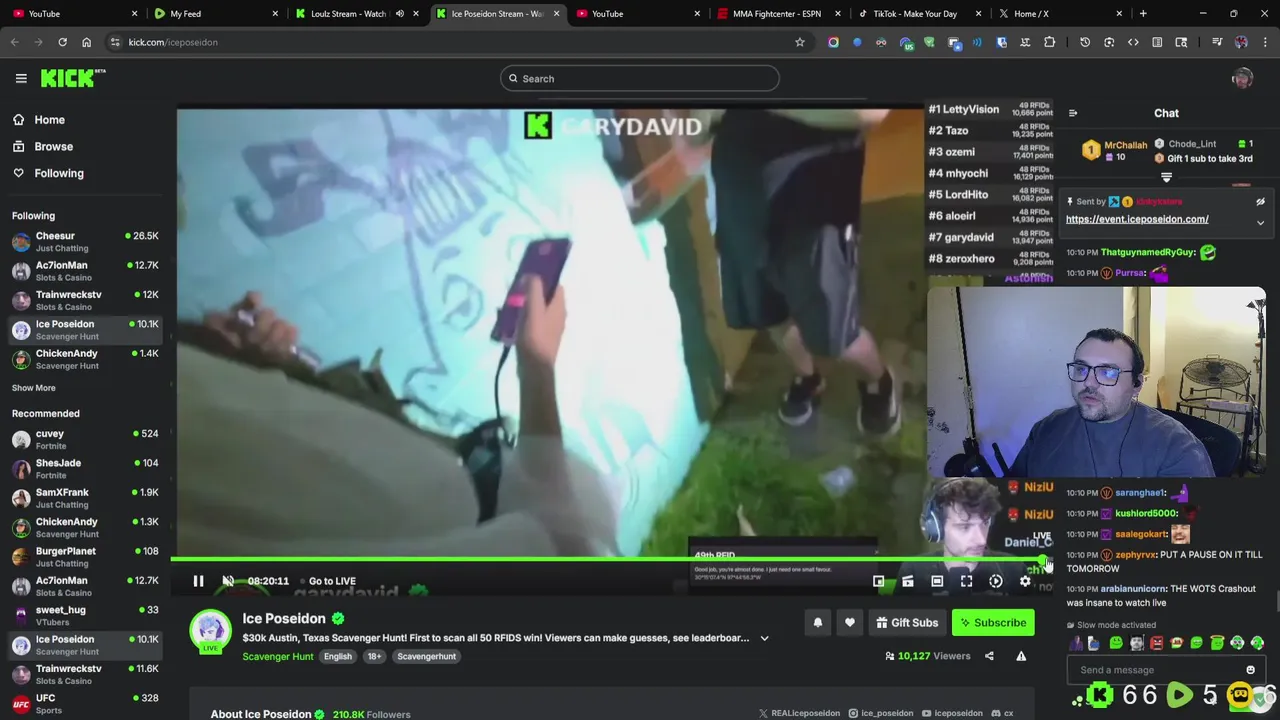Bookmark this page with the star

click(x=800, y=42)
